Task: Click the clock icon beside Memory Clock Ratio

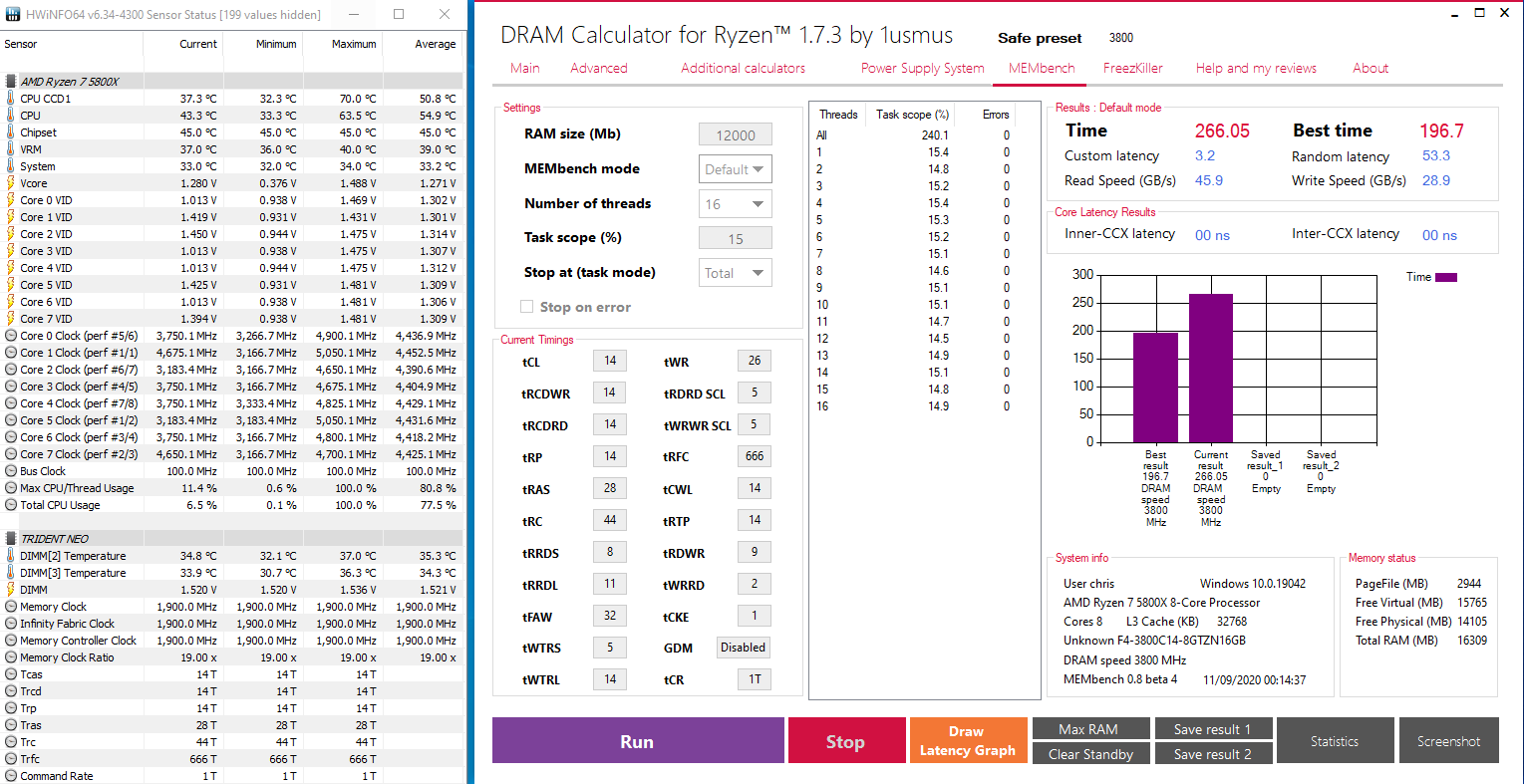Action: [11, 657]
